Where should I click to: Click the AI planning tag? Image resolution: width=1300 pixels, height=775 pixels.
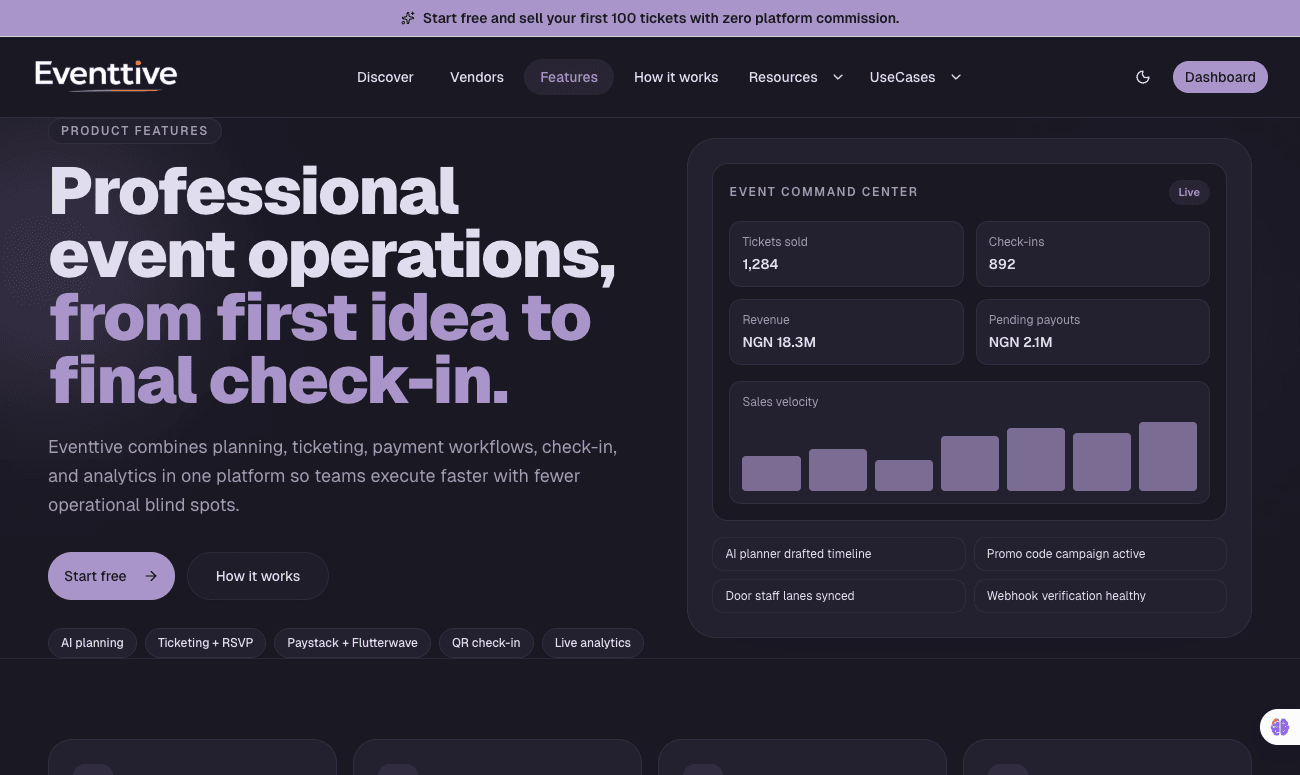click(92, 643)
